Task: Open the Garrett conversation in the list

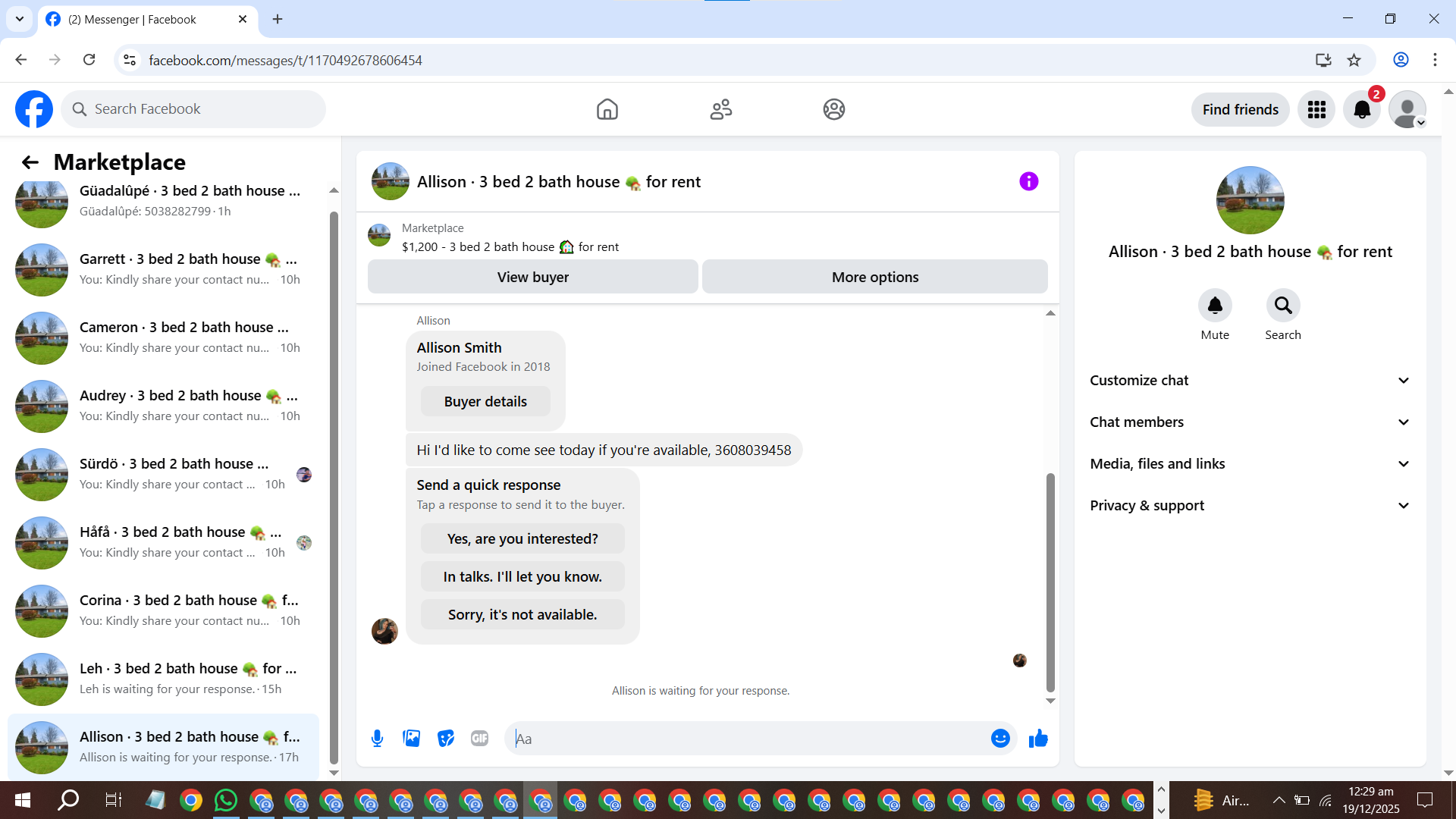Action: pos(167,269)
